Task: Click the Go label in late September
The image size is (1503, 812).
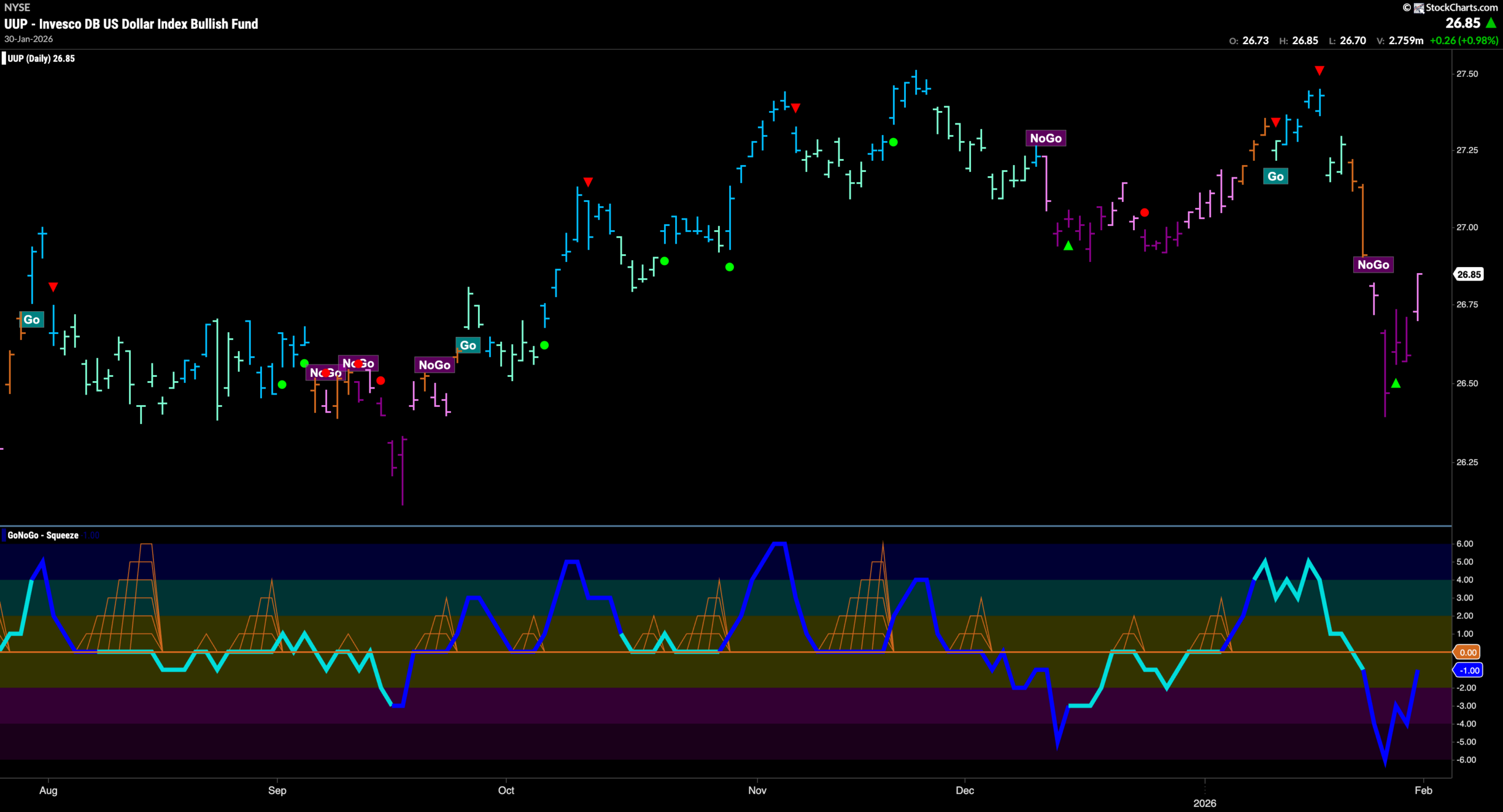Action: [x=468, y=346]
